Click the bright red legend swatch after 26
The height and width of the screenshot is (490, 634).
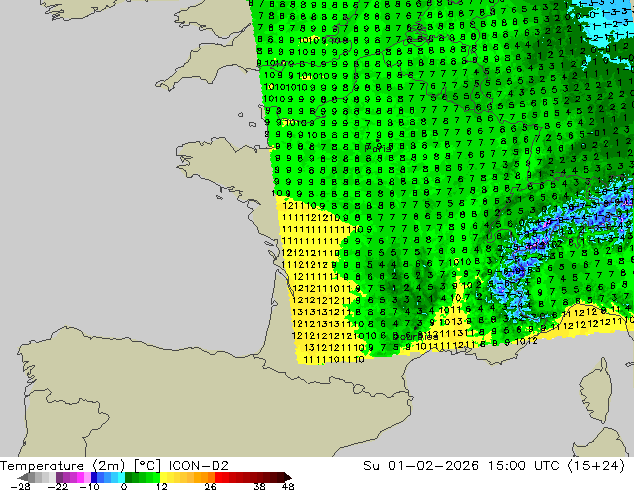(x=218, y=477)
